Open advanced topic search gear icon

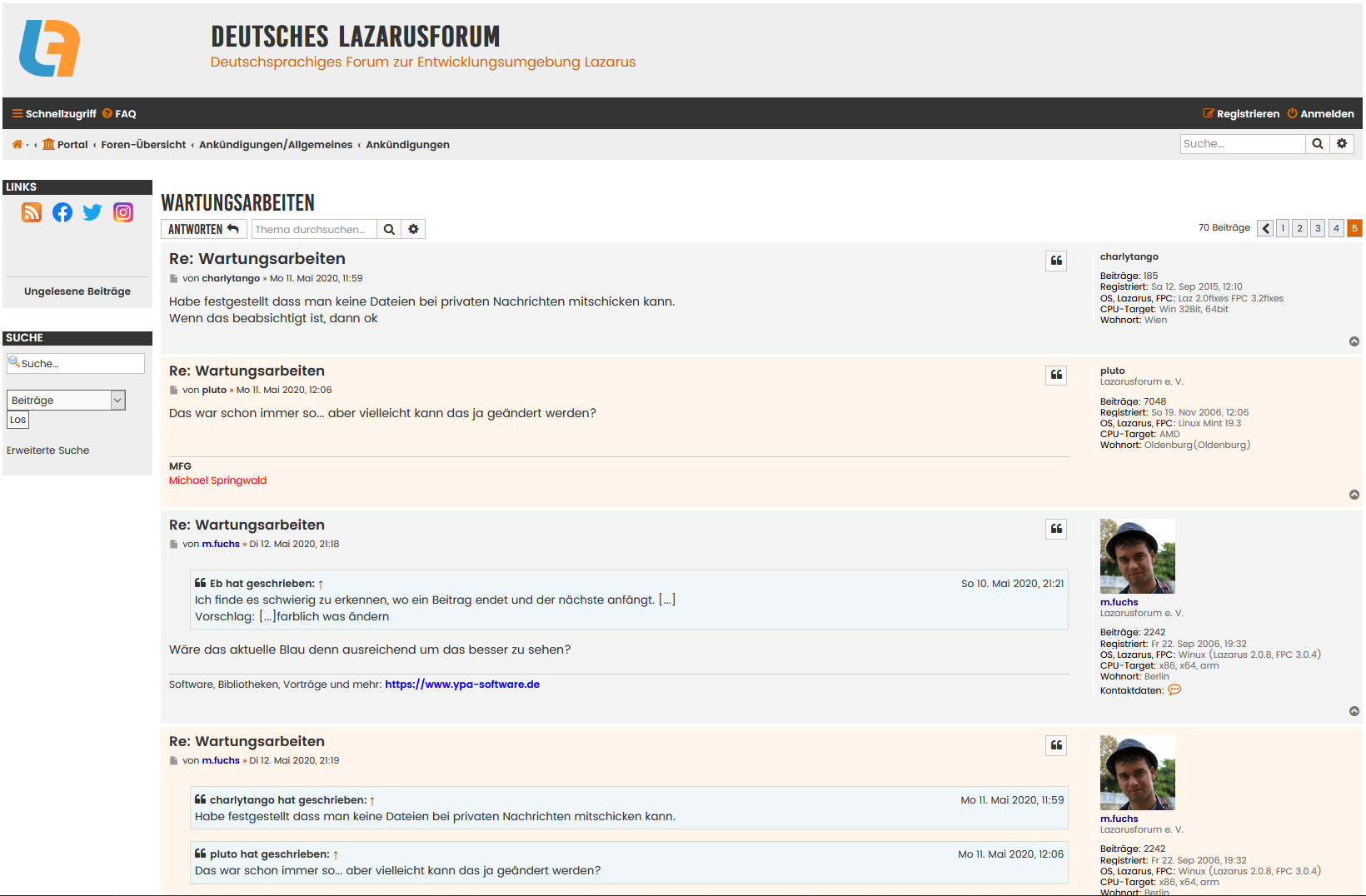(x=413, y=229)
